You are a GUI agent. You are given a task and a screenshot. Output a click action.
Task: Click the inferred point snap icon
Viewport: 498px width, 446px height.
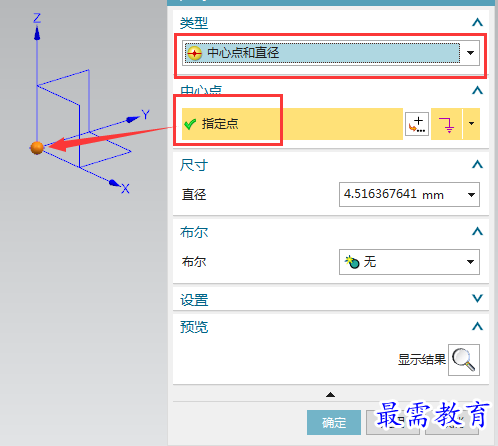[x=447, y=124]
